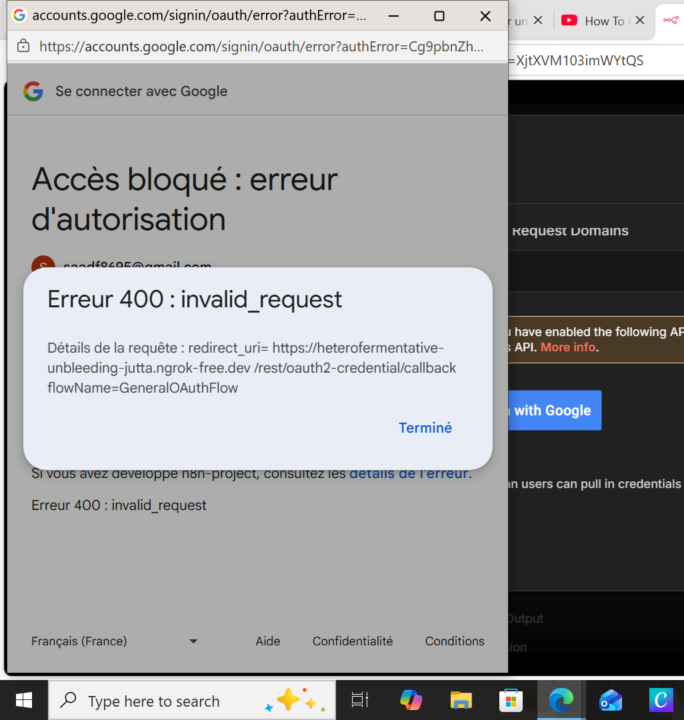Click the Microsoft Edge taskbar icon
Viewport: 684px width, 720px height.
561,700
